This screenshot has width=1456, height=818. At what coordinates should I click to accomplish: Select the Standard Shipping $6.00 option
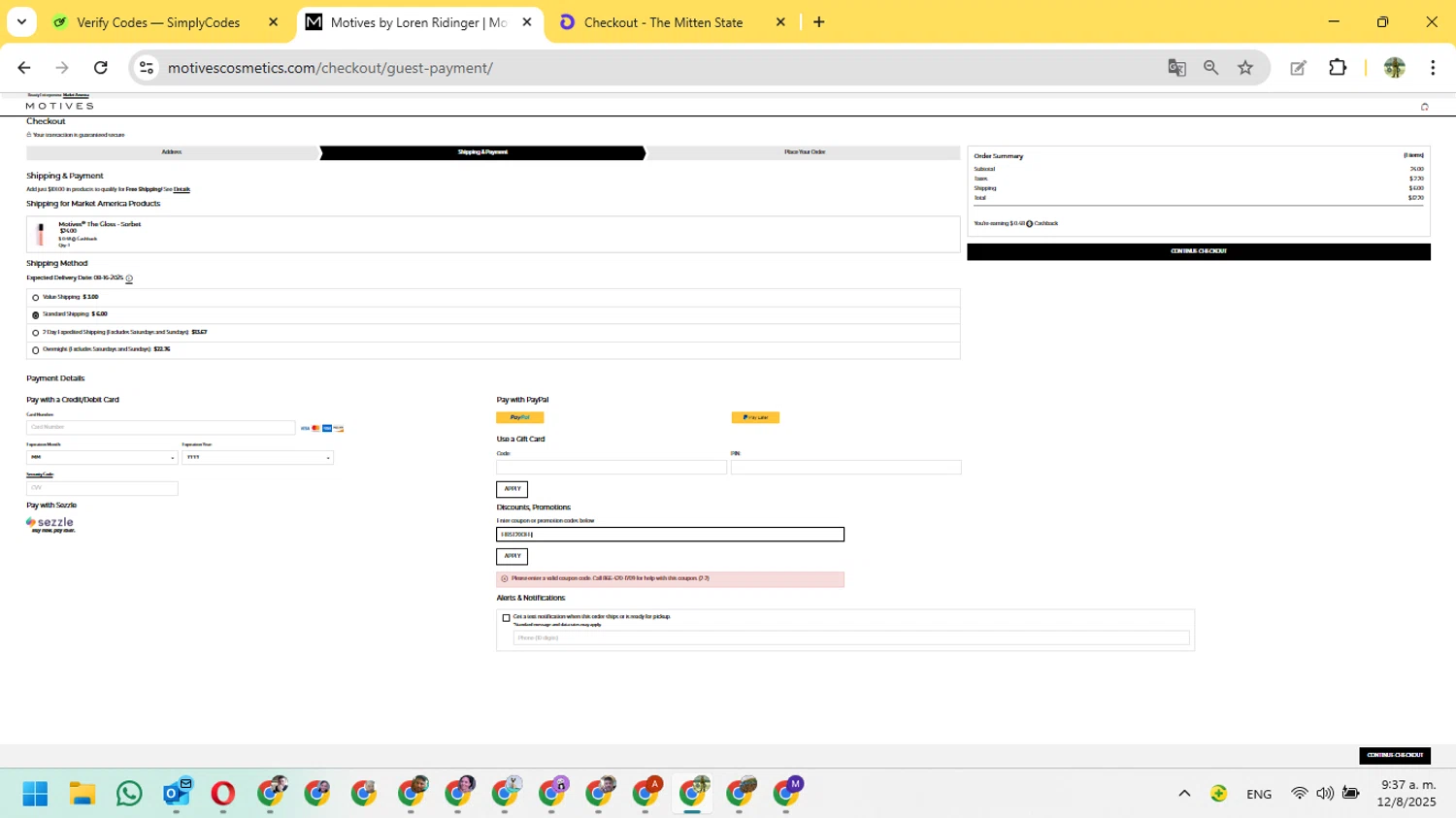(x=36, y=315)
